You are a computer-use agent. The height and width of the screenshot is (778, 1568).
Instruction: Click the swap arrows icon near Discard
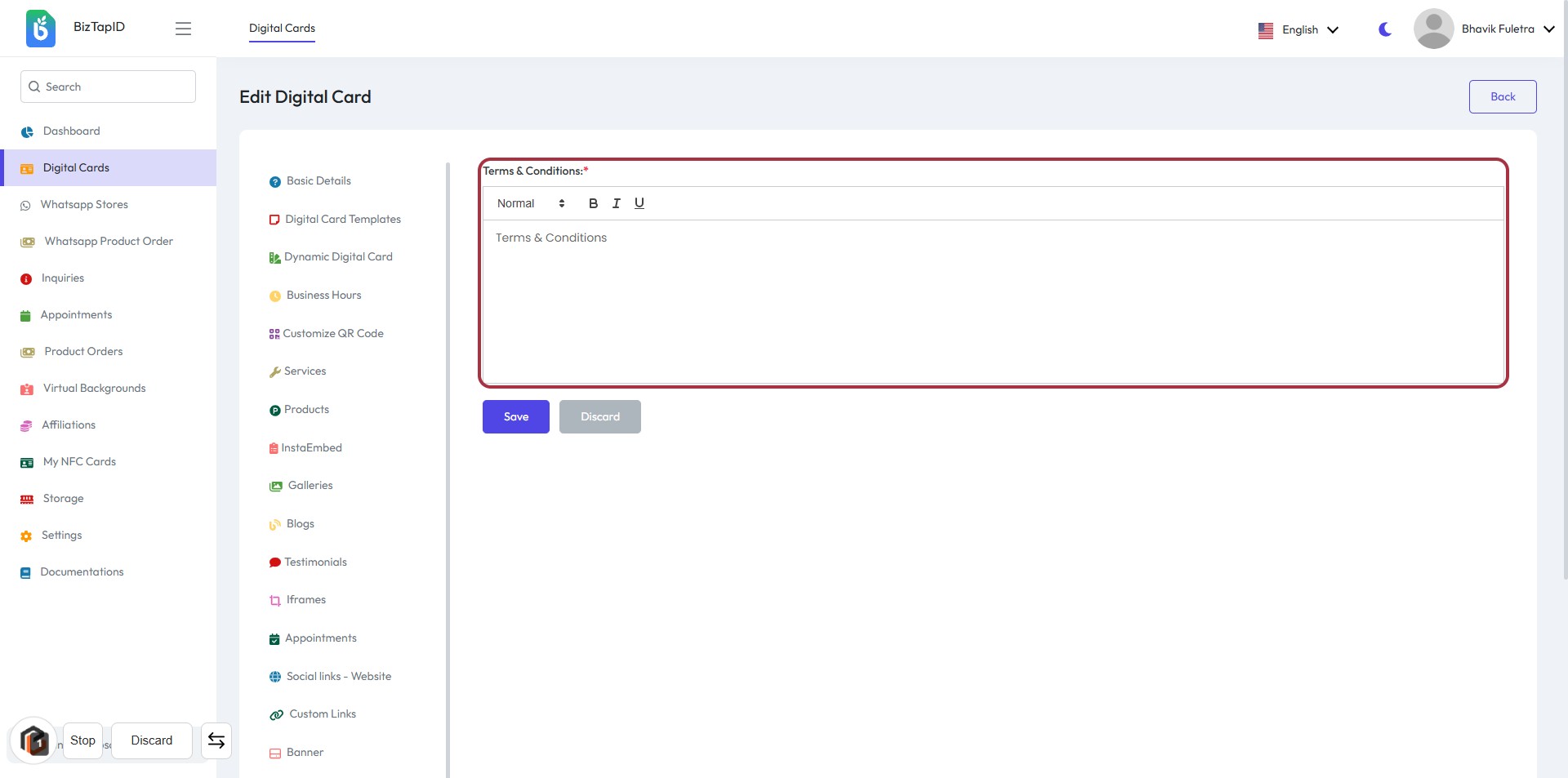216,740
